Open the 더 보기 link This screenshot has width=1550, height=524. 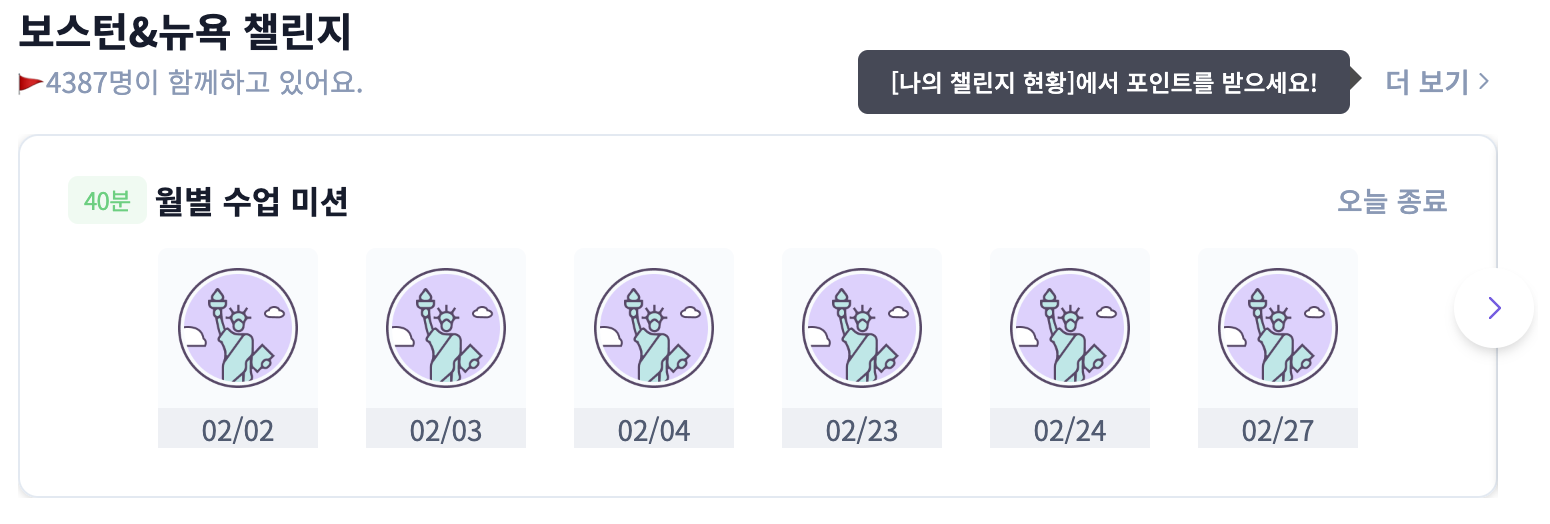[1438, 82]
